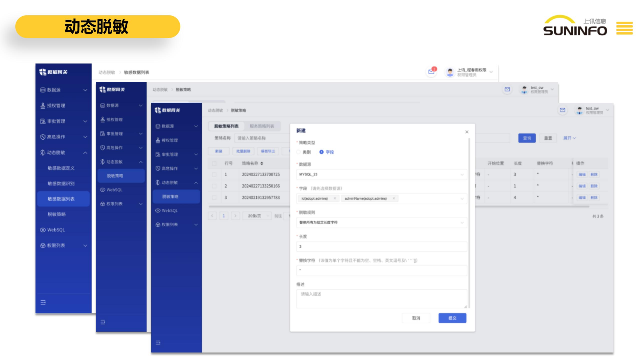Click the user avatar in the middle window header

pos(524,89)
